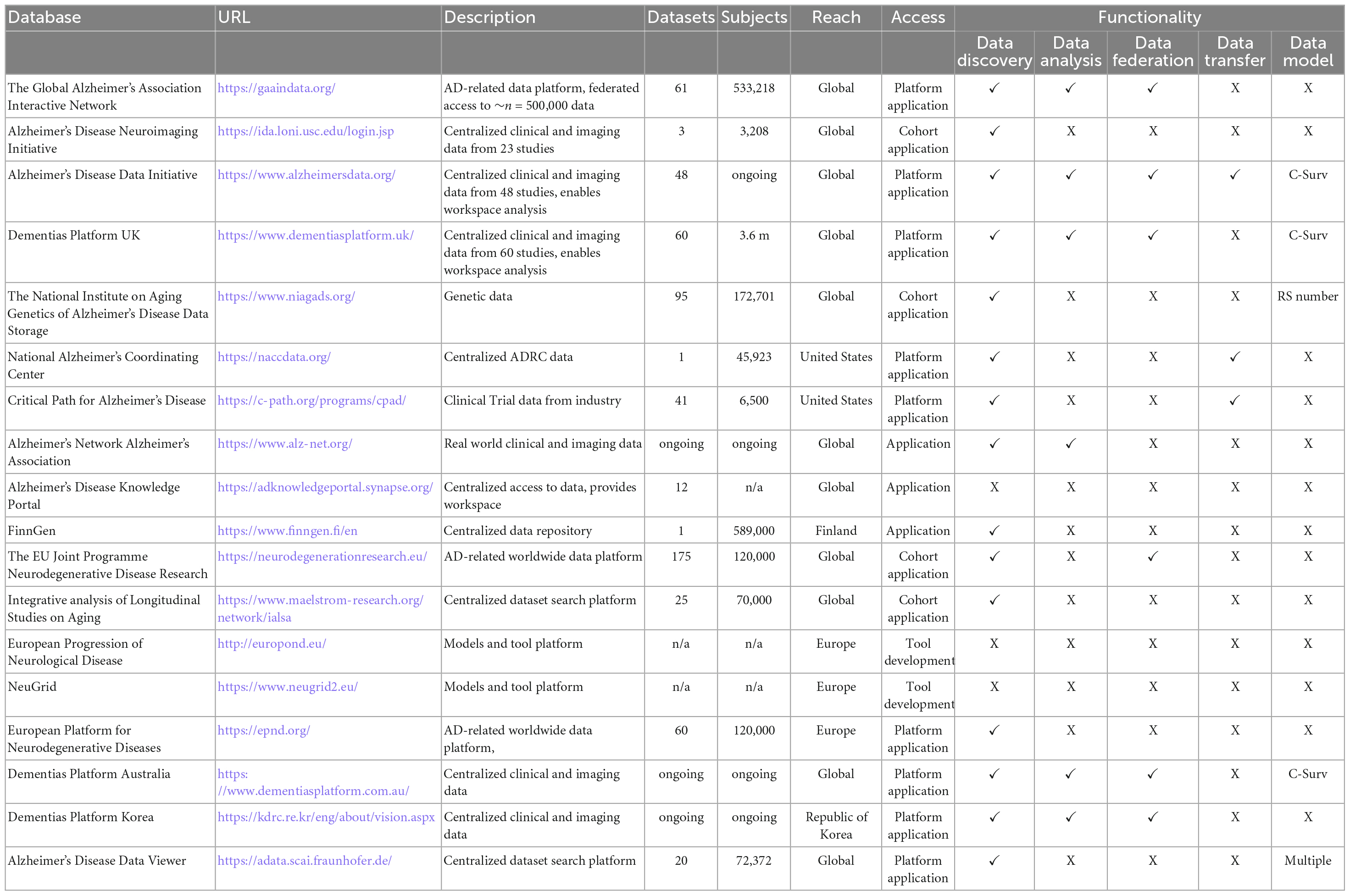Click the Data analysis subheader
The height and width of the screenshot is (896, 1350).
(1071, 51)
